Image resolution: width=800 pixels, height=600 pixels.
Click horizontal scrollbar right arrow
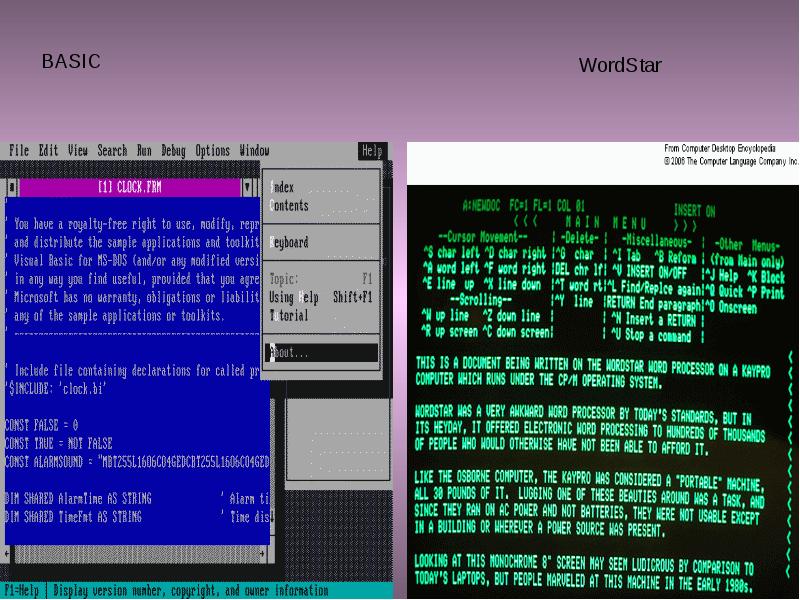pos(262,554)
